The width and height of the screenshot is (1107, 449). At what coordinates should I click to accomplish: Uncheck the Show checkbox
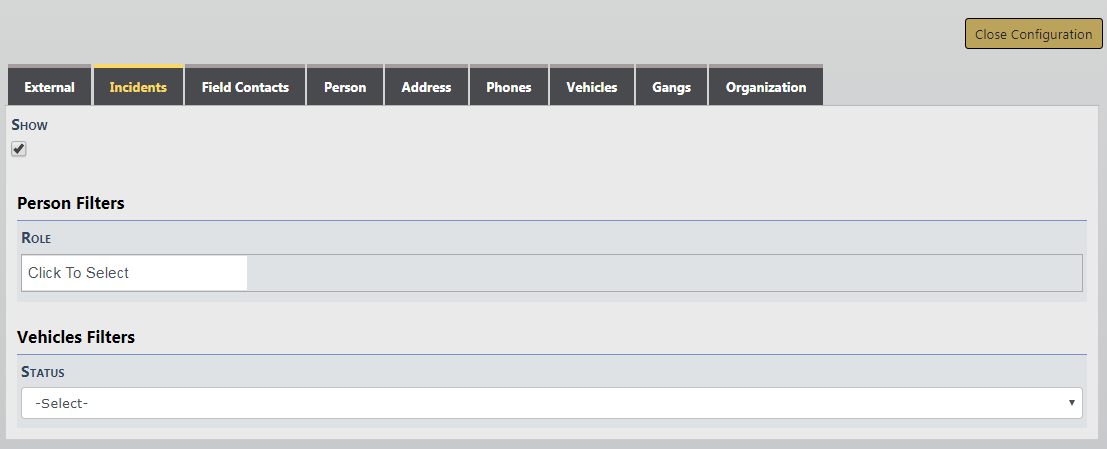pos(19,149)
